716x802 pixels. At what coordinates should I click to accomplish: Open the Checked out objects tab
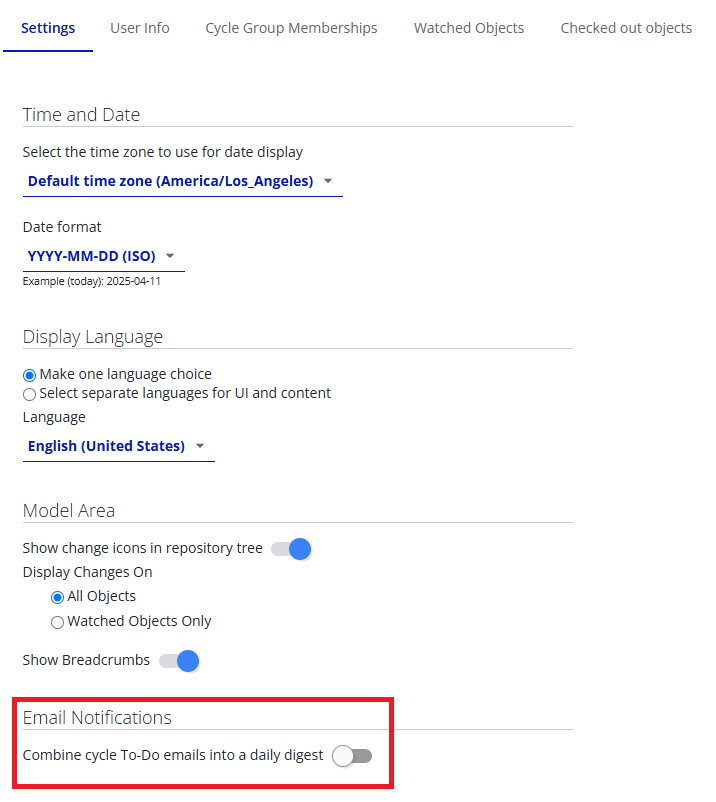626,28
